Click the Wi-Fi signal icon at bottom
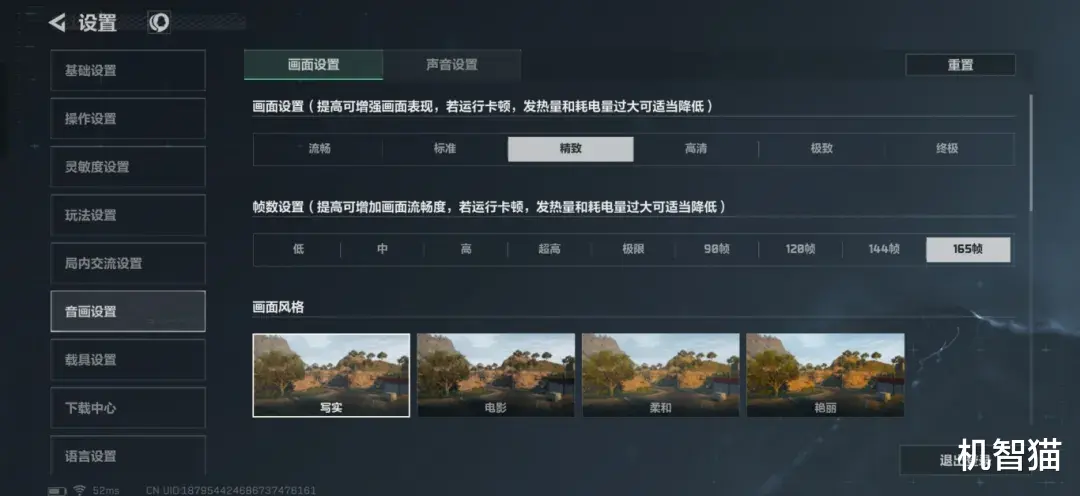Viewport: 1080px width, 496px height. [x=79, y=490]
